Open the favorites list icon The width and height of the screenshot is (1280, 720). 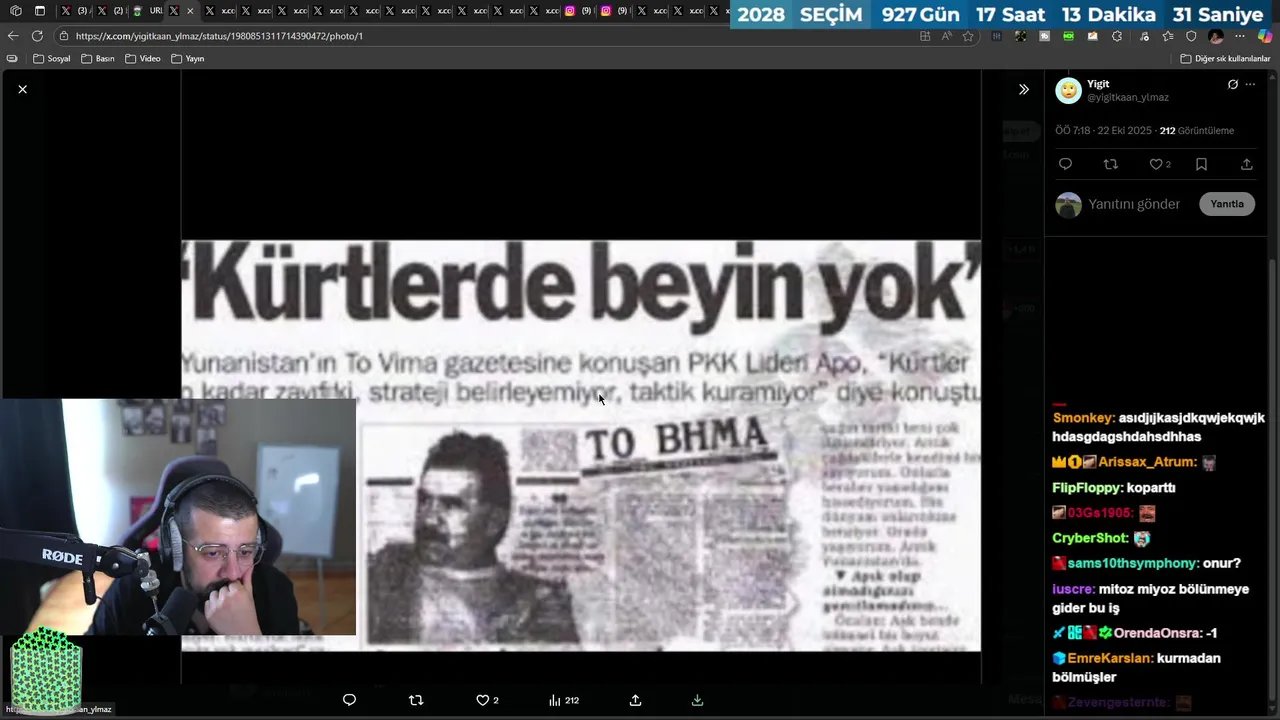[1168, 36]
